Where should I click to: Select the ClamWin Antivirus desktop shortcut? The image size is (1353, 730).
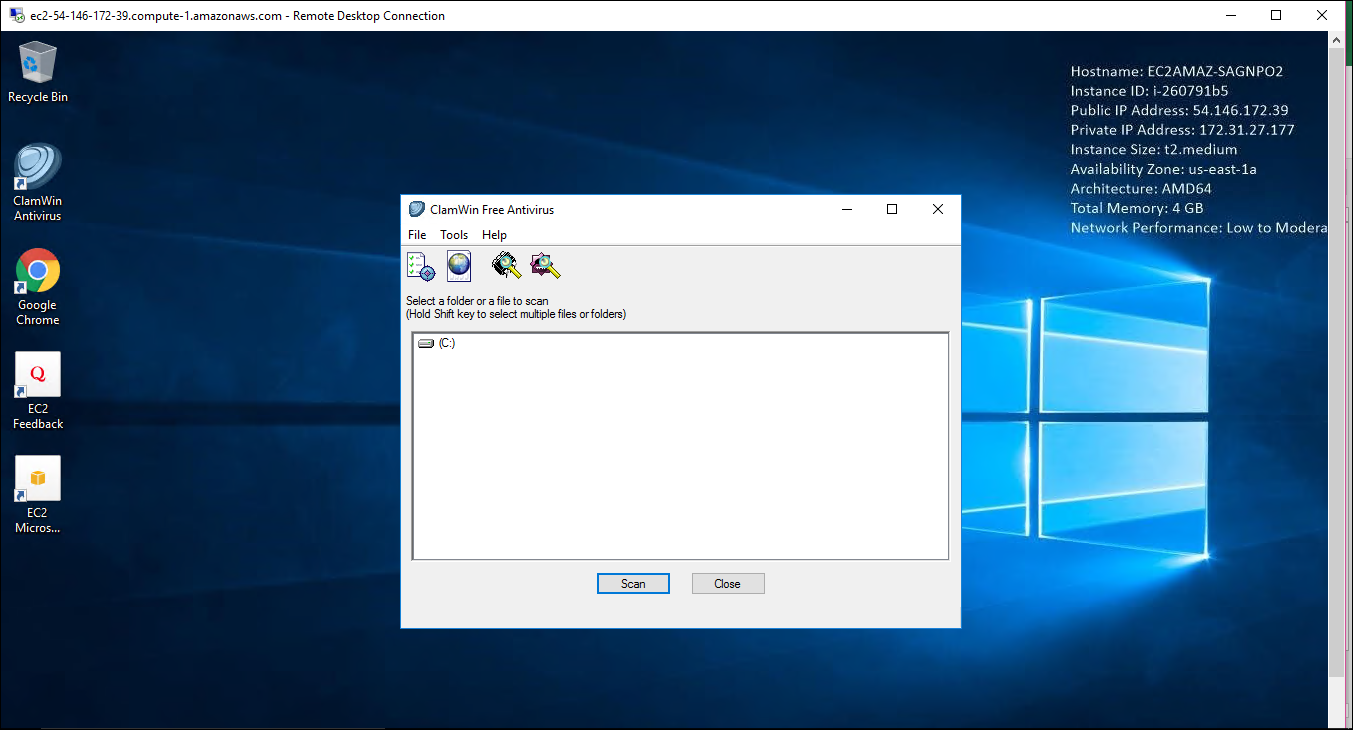point(38,182)
